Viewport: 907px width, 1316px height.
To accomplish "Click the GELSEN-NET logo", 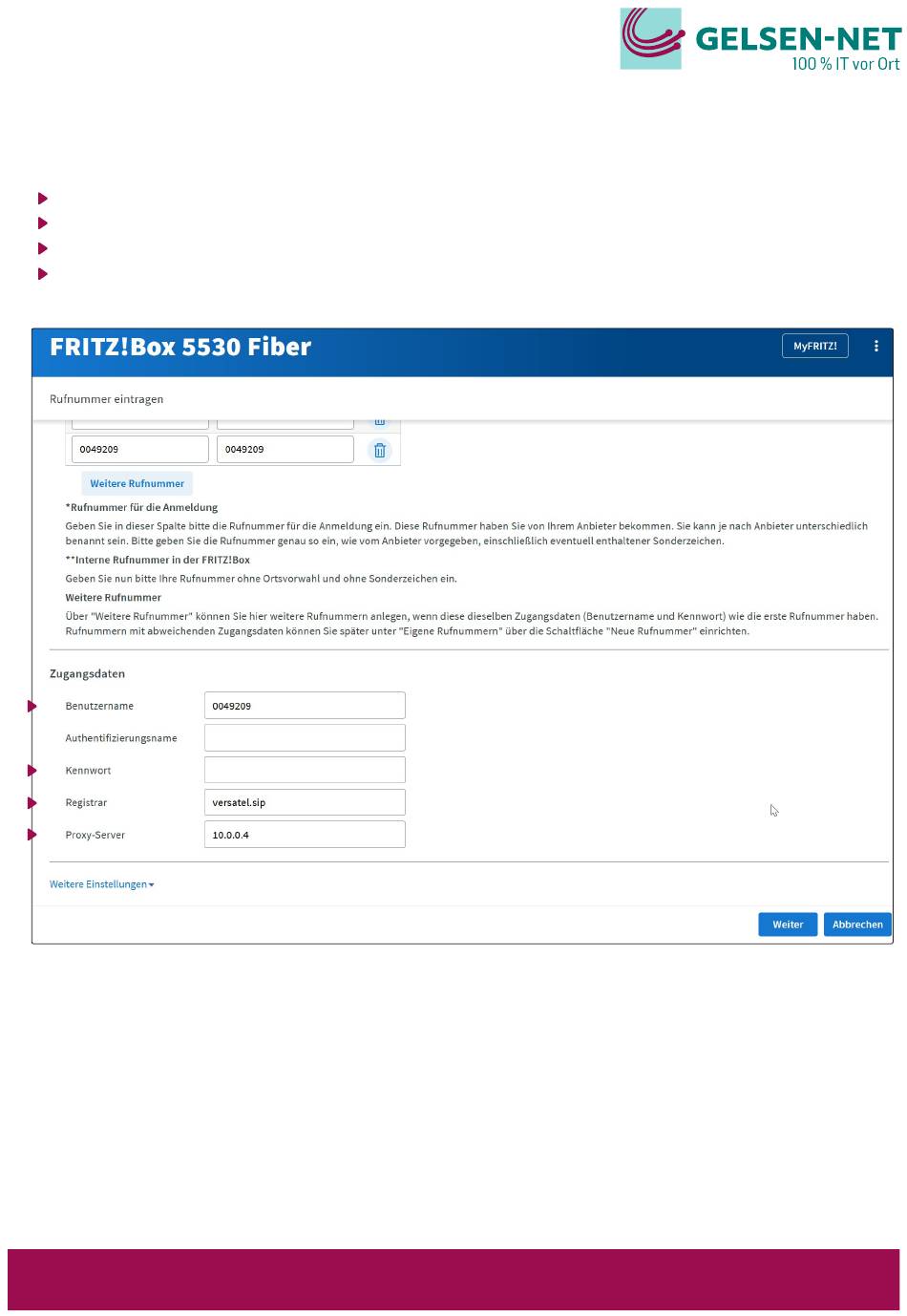I will coord(760,39).
